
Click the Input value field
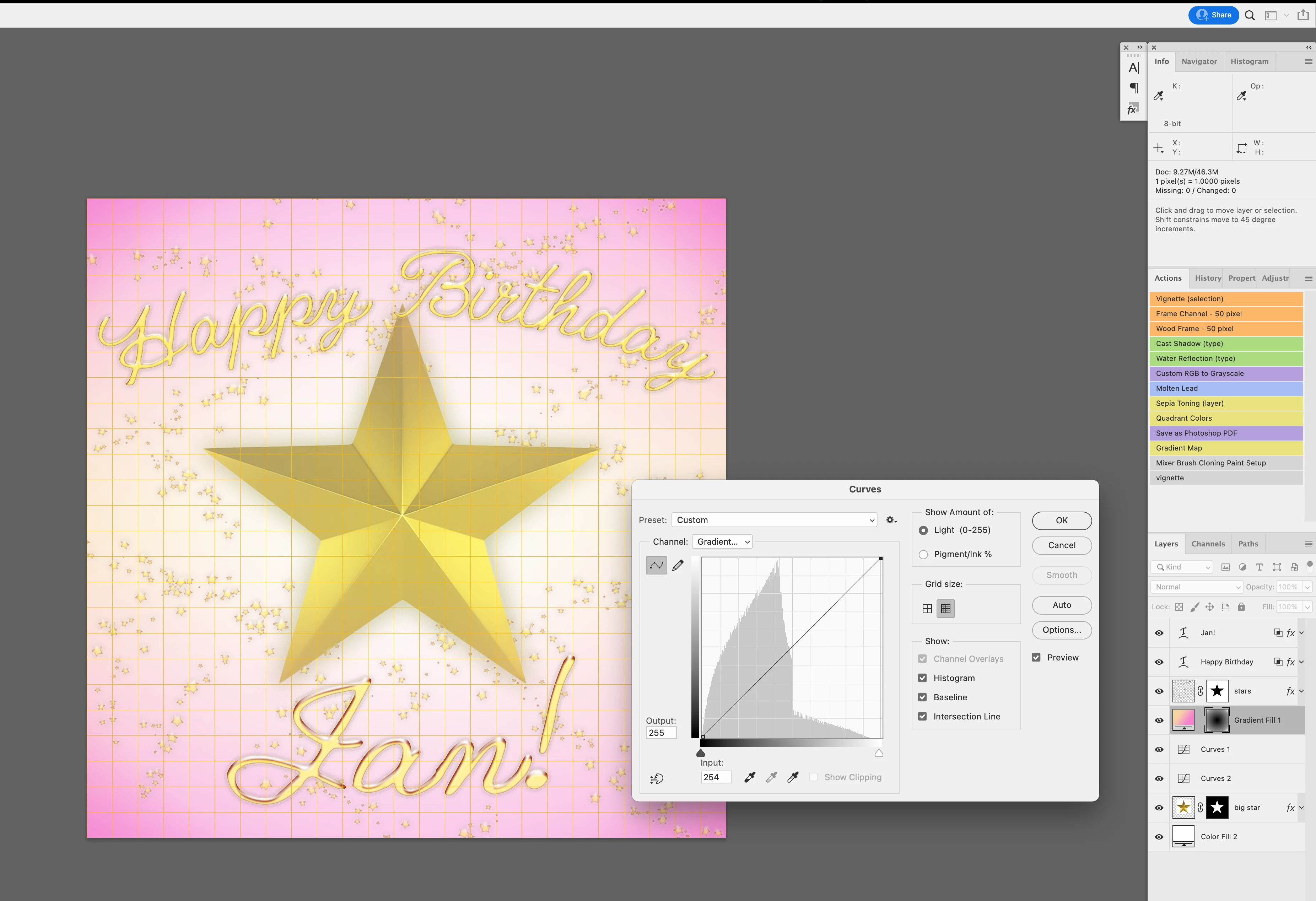point(715,778)
